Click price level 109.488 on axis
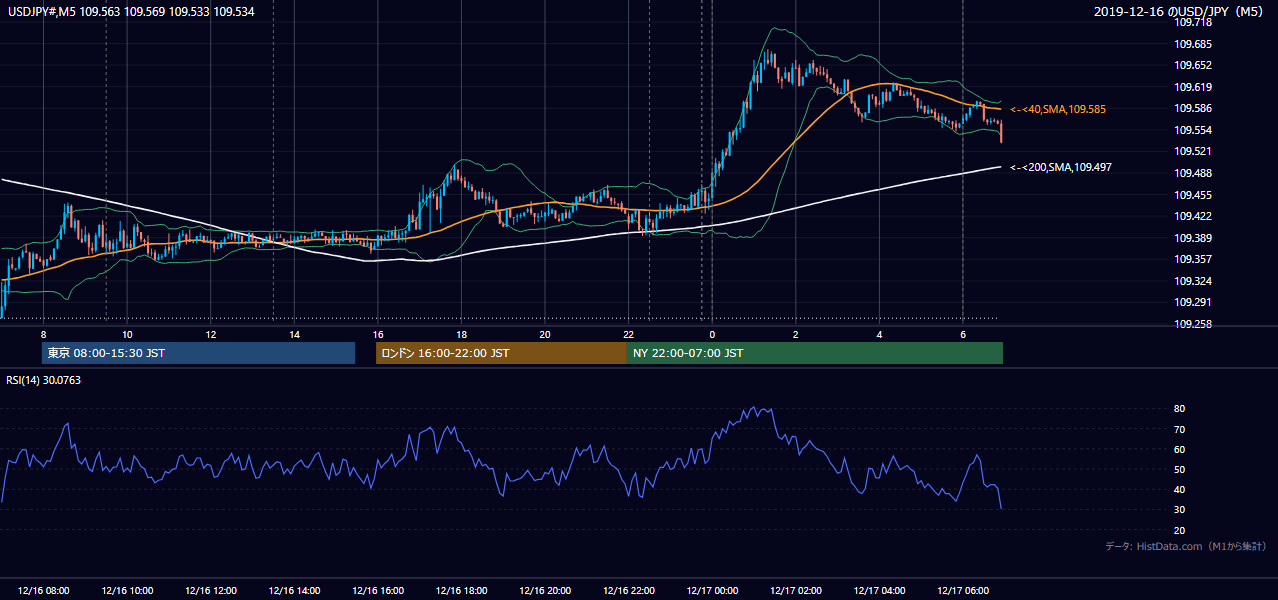The height and width of the screenshot is (600, 1278). 1193,173
